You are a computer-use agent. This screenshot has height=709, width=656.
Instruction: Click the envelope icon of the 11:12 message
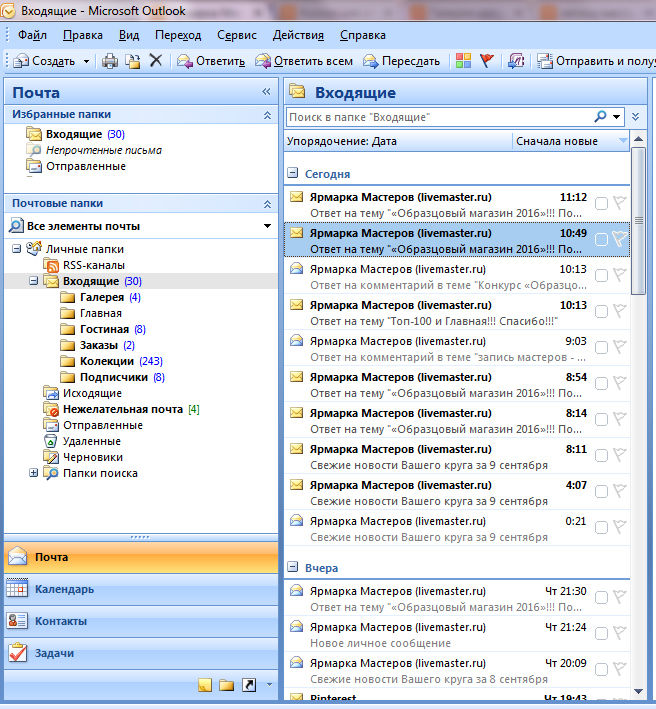pos(297,197)
